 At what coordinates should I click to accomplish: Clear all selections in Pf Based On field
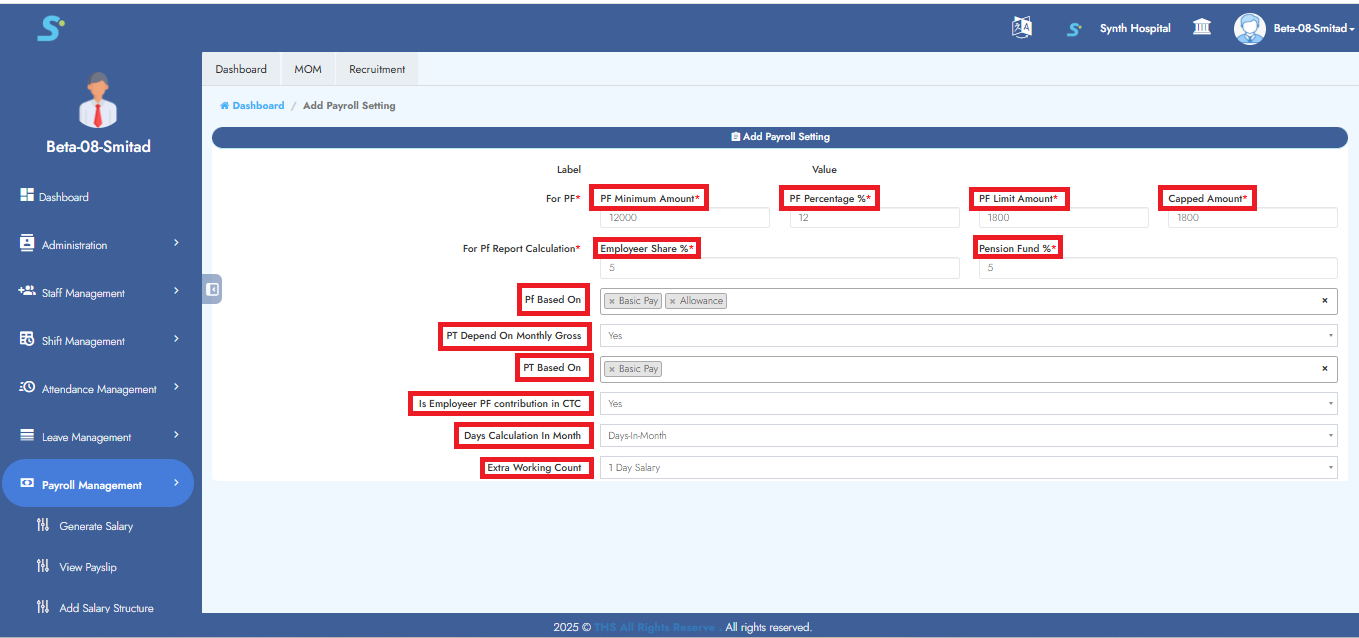click(x=1324, y=300)
